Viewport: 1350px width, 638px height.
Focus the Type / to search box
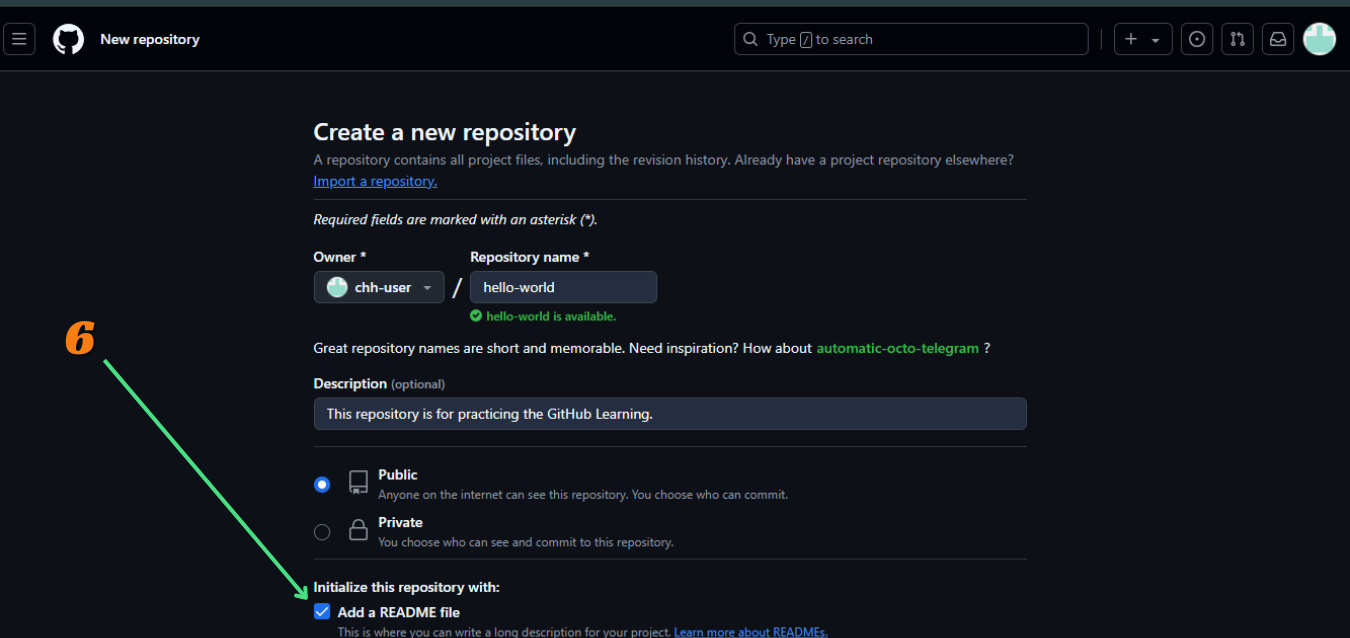920,39
